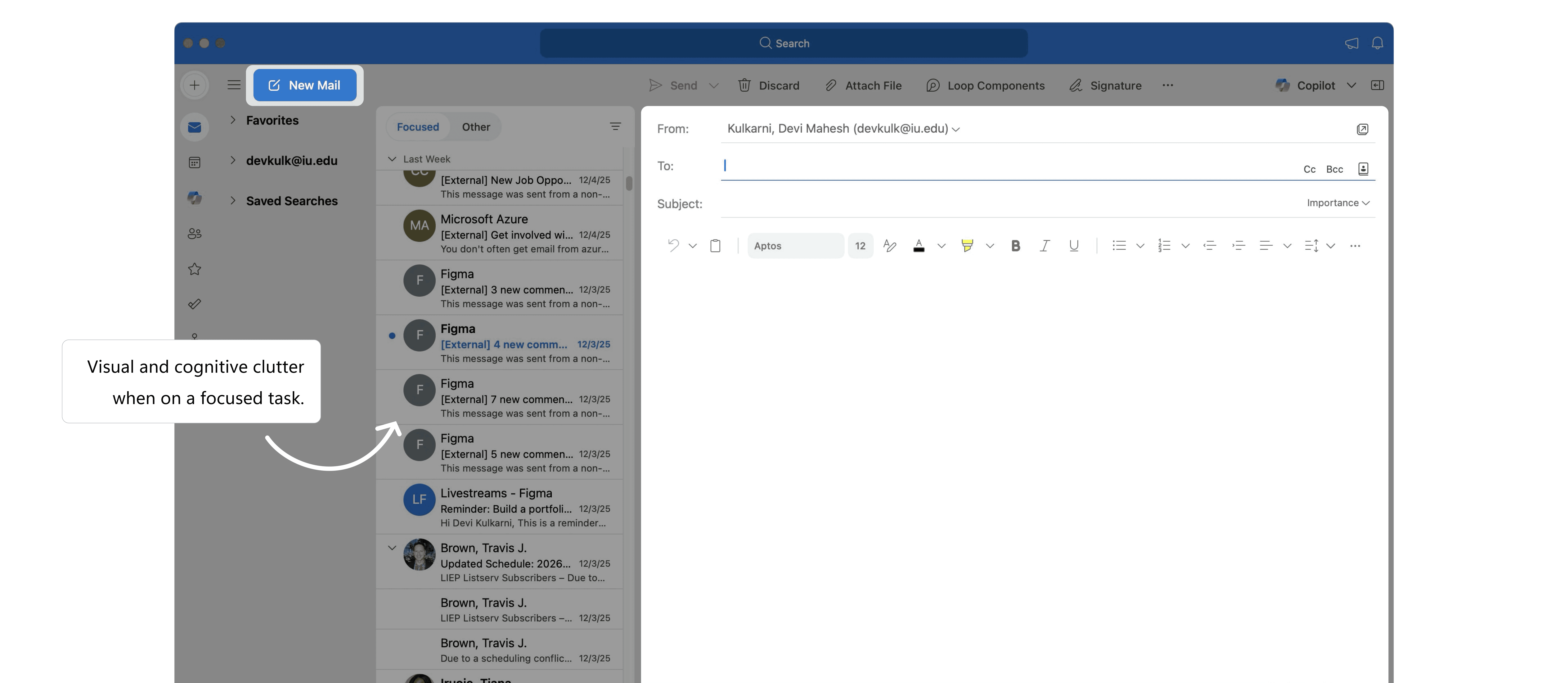Open the compose window in a new window
This screenshot has height=683, width=1568.
1362,129
